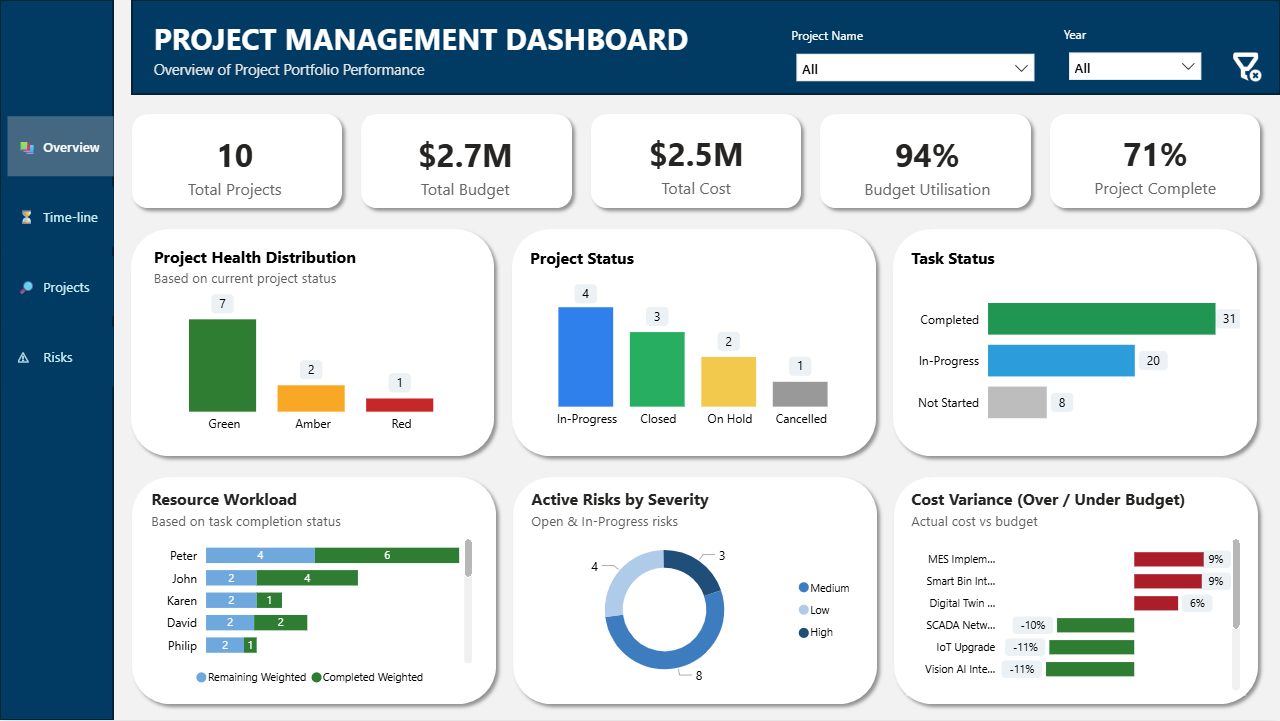Click the Overview page icon in sidebar
The image size is (1280, 721).
[x=27, y=147]
